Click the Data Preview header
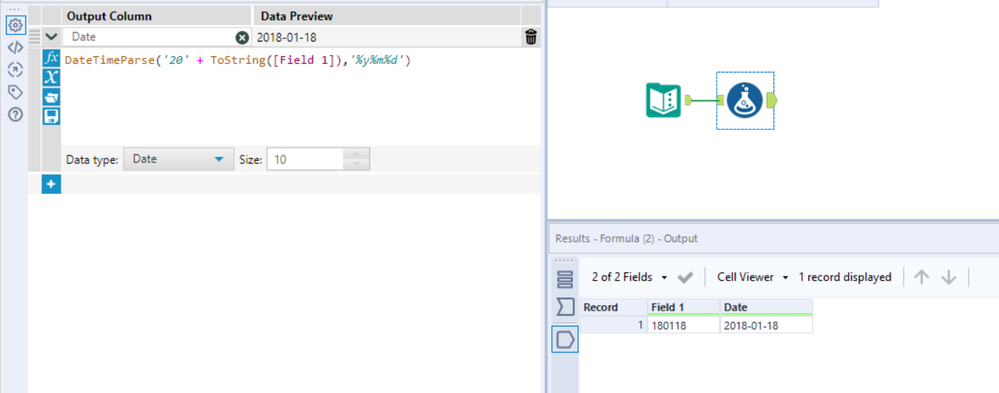The height and width of the screenshot is (393, 999). click(x=387, y=16)
